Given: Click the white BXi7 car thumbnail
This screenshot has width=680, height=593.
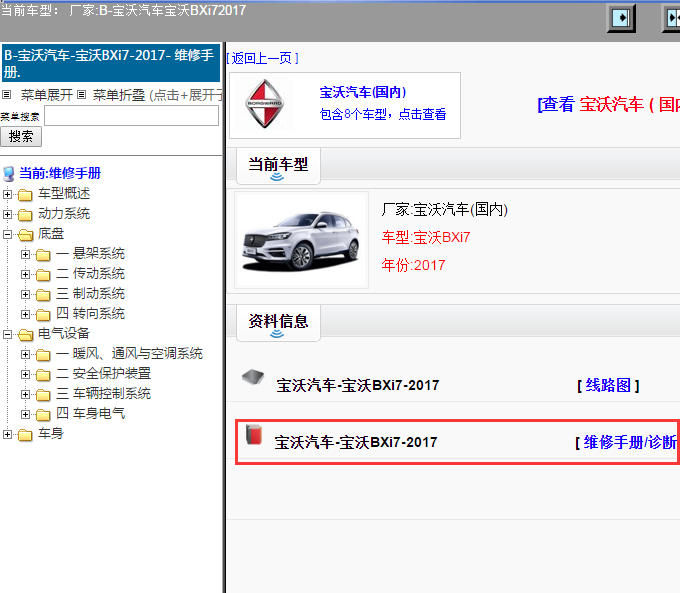Looking at the screenshot, I should (301, 240).
